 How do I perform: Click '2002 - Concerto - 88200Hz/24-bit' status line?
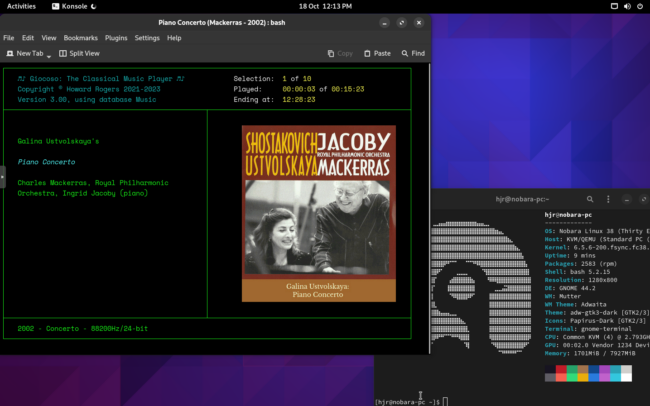(82, 328)
